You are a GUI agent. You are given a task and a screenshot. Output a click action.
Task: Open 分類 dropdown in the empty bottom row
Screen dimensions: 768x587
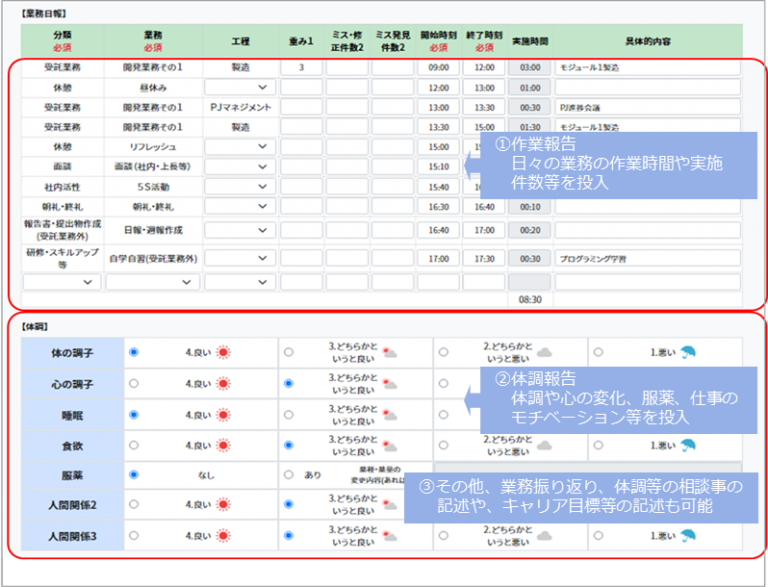[62, 282]
